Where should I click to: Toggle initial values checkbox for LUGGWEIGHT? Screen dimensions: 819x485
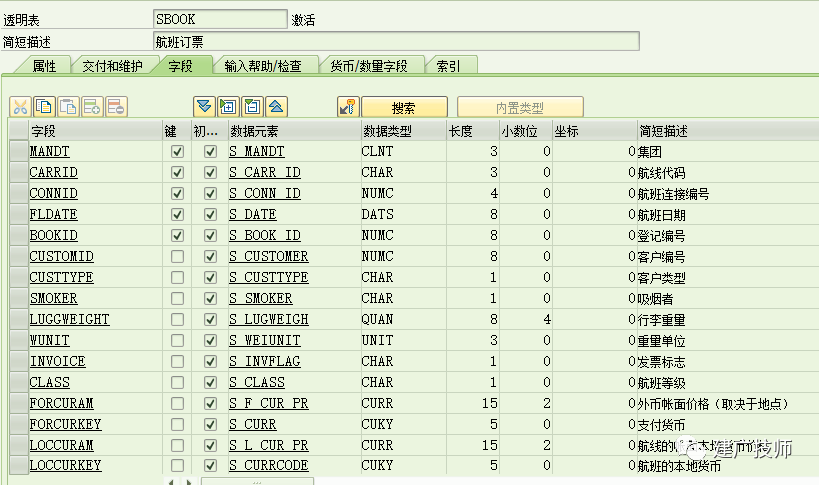(x=210, y=319)
